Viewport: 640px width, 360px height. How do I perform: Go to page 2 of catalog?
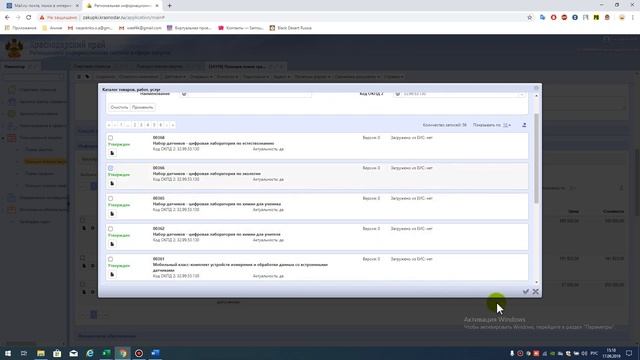pos(135,125)
